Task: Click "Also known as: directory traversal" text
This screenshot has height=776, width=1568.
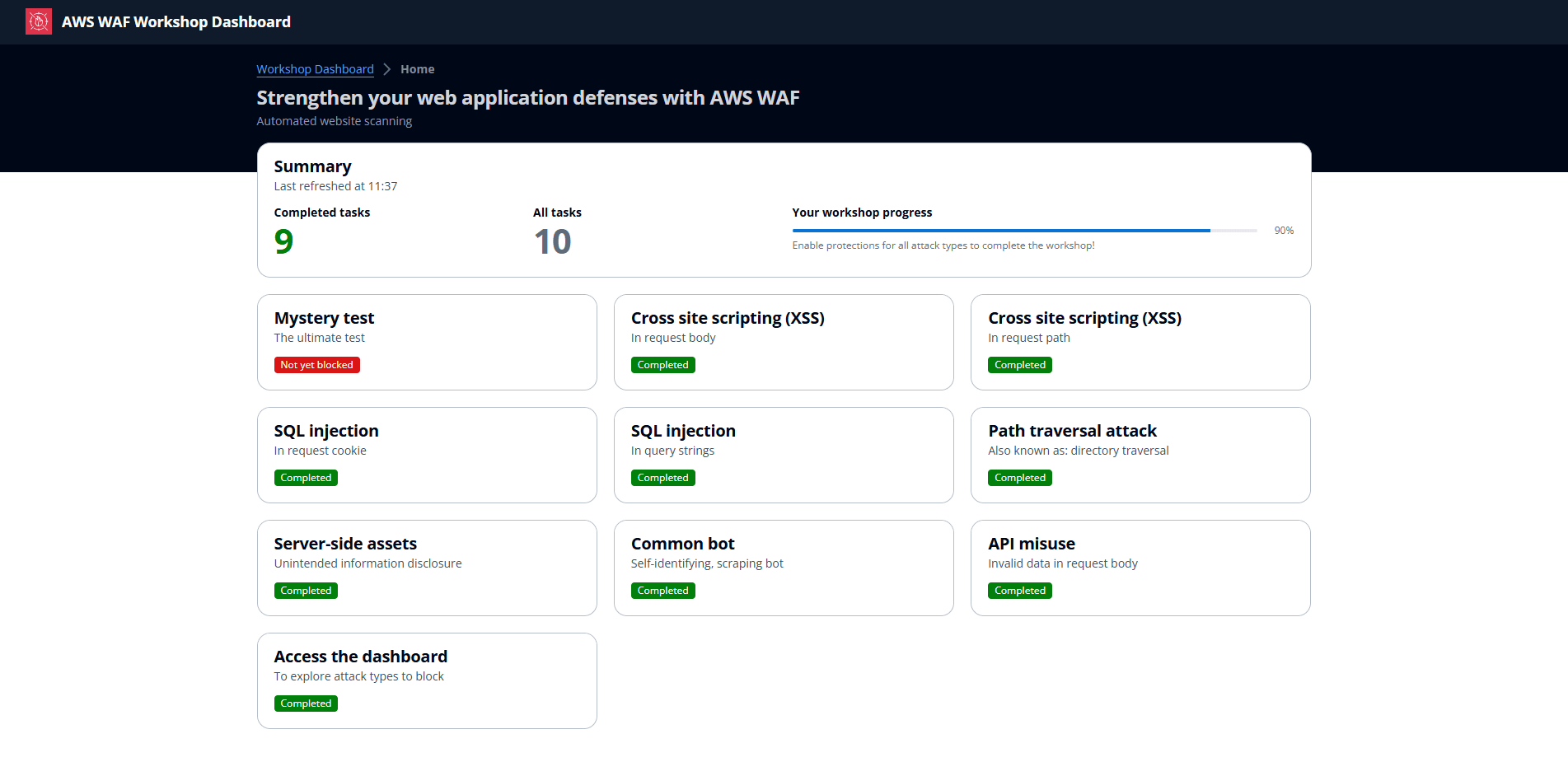Action: 1079,451
